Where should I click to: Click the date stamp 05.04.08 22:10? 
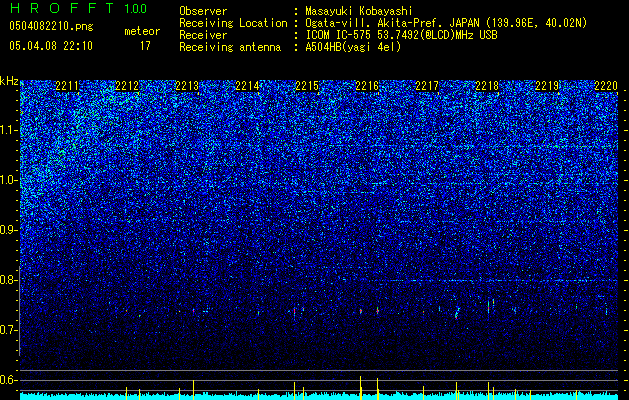pos(51,46)
